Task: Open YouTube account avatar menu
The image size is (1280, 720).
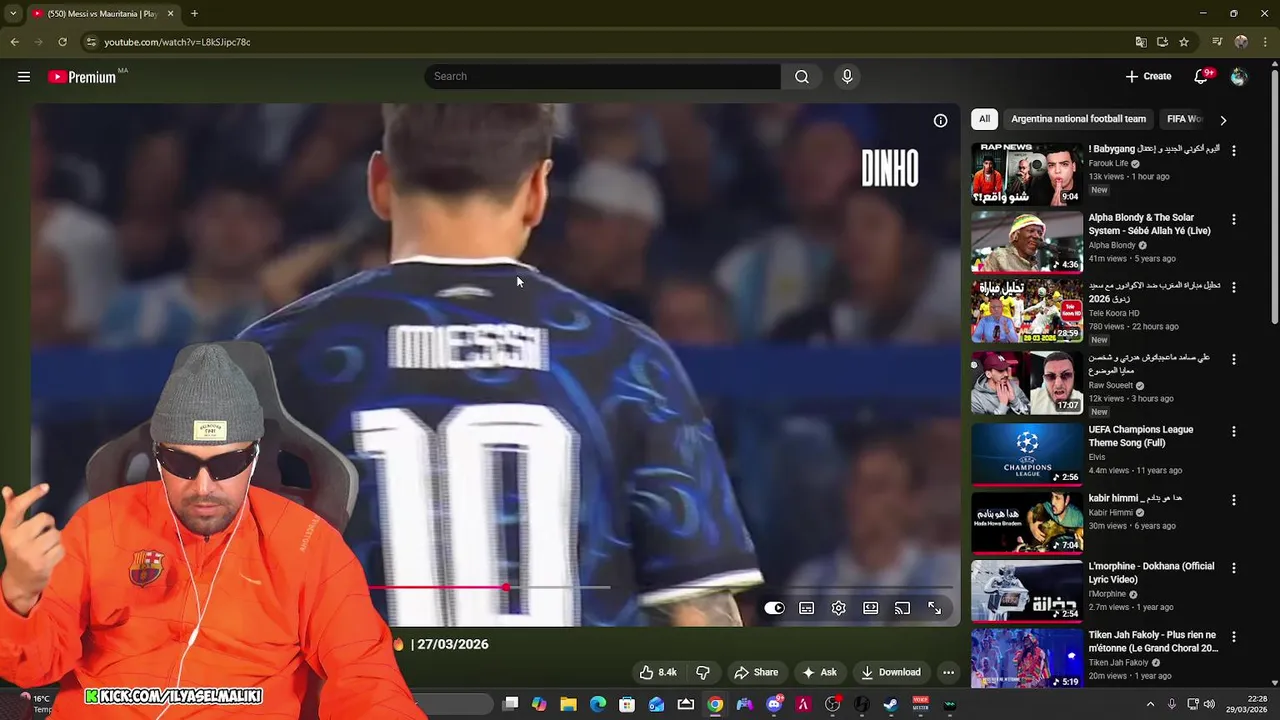Action: pyautogui.click(x=1239, y=77)
